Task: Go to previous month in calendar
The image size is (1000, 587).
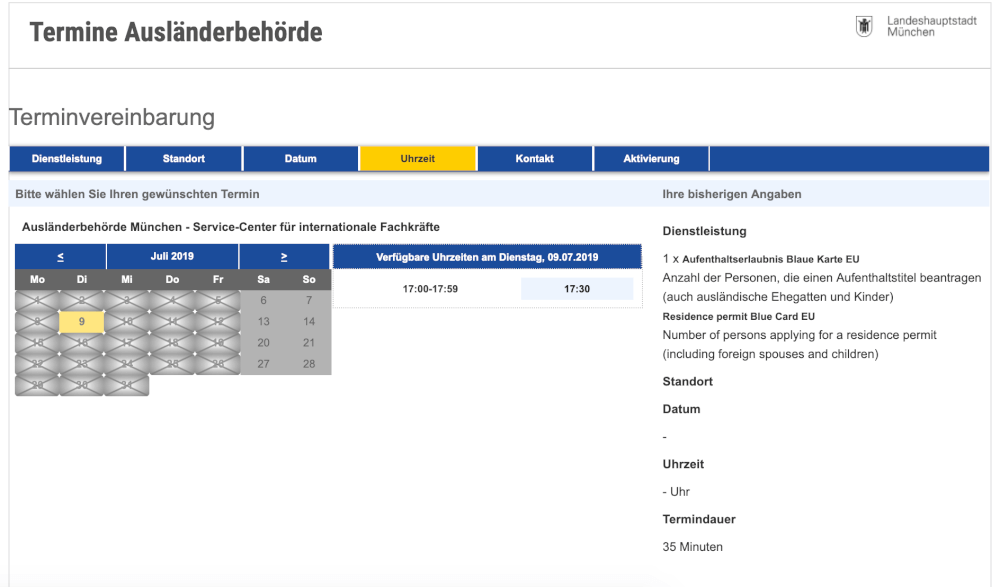Action: pyautogui.click(x=61, y=257)
